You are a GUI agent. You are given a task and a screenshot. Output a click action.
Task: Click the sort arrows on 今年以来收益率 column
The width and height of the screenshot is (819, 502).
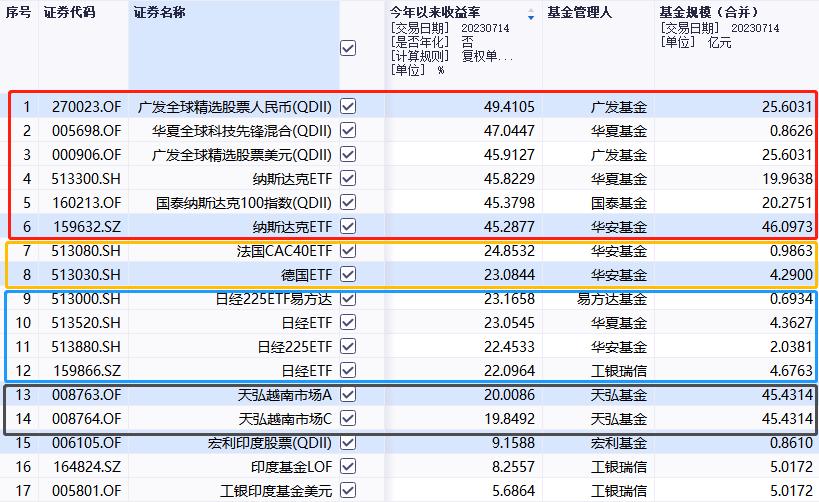[x=531, y=15]
